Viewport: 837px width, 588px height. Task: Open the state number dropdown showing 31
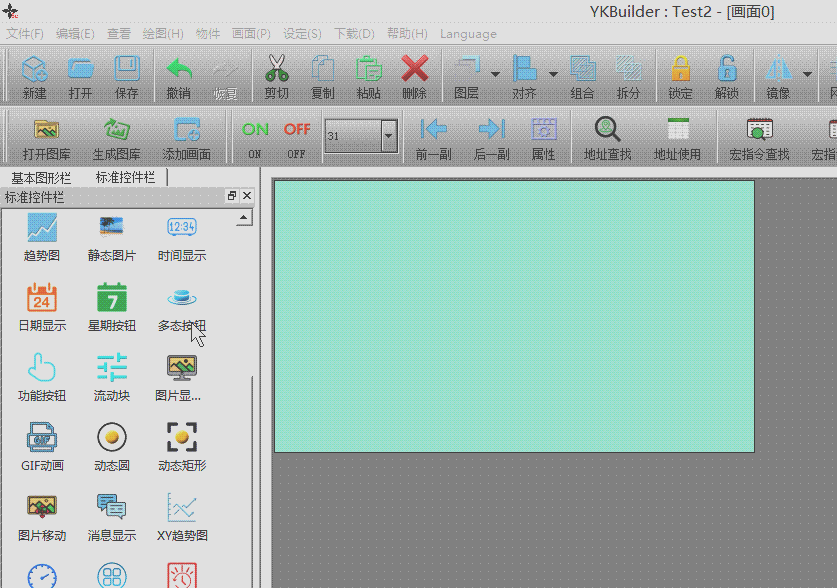(388, 136)
